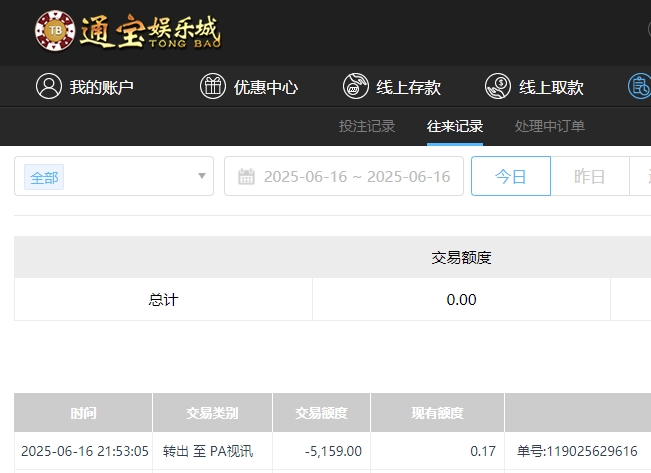
Task: Click the calendar icon in date field
Action: [x=246, y=177]
